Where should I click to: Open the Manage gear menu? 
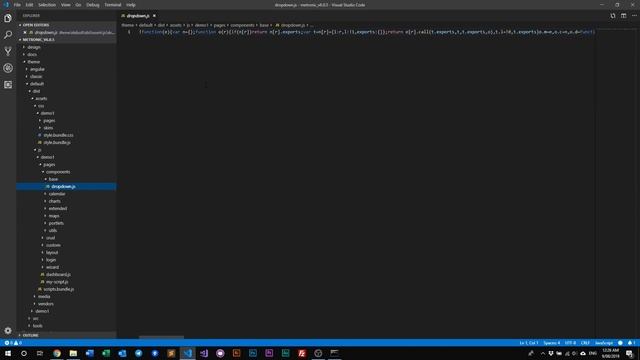[x=8, y=330]
